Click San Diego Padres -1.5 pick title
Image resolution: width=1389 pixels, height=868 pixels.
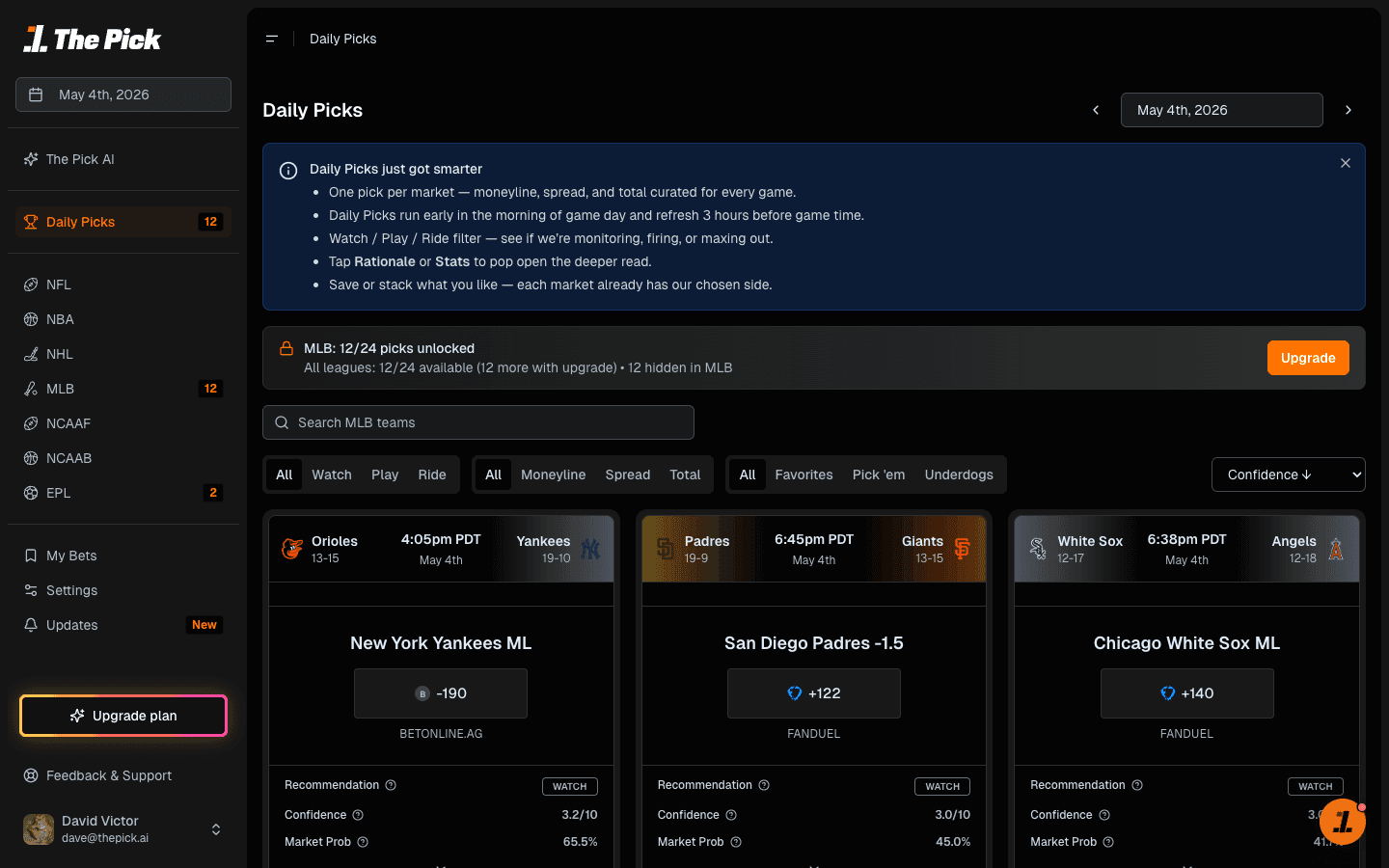pos(814,643)
